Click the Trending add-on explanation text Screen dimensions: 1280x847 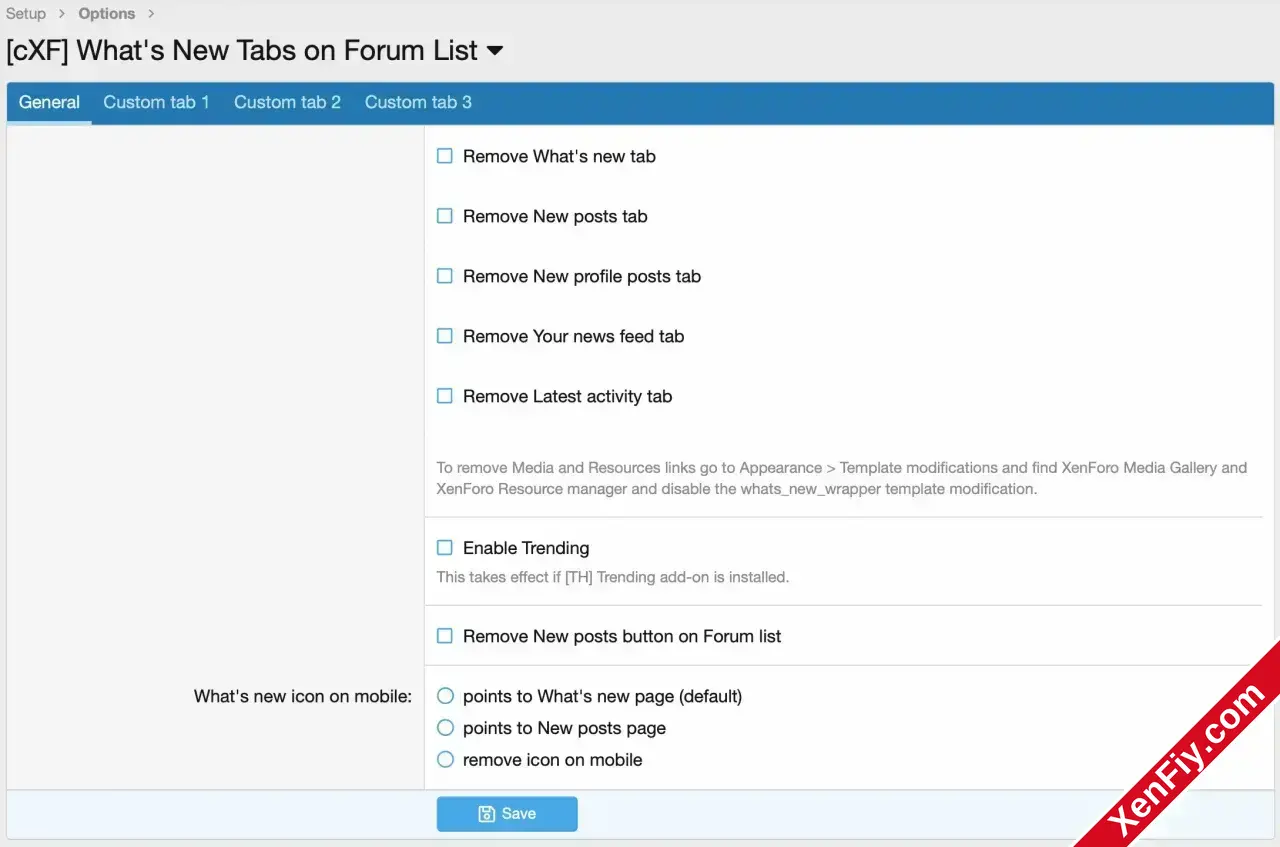click(613, 577)
